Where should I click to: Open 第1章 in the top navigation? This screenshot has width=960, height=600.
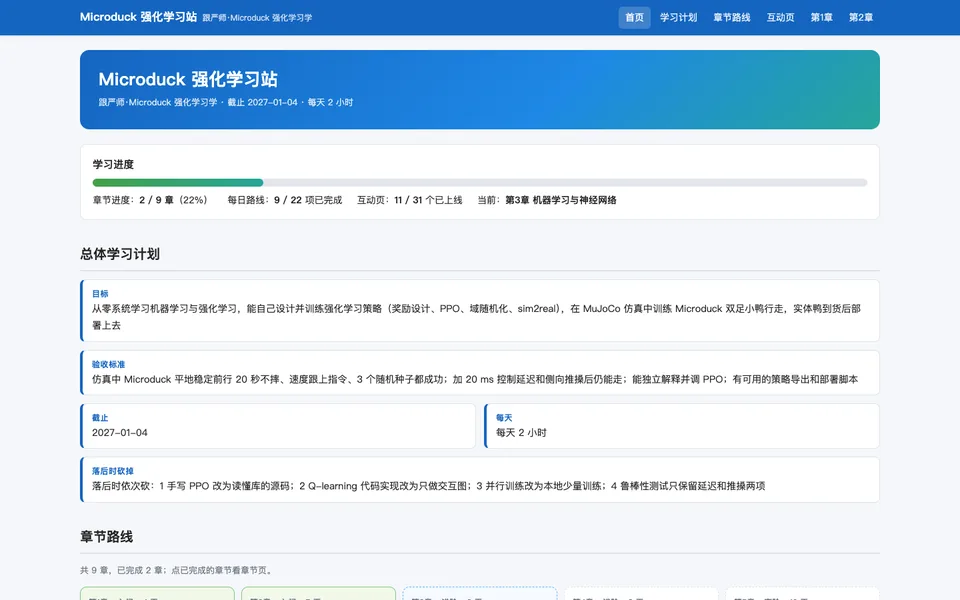click(x=822, y=17)
